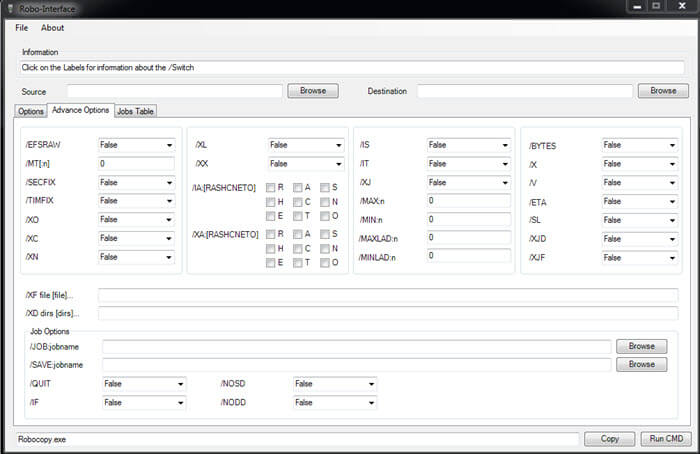Open the /XX dropdown

coord(306,163)
